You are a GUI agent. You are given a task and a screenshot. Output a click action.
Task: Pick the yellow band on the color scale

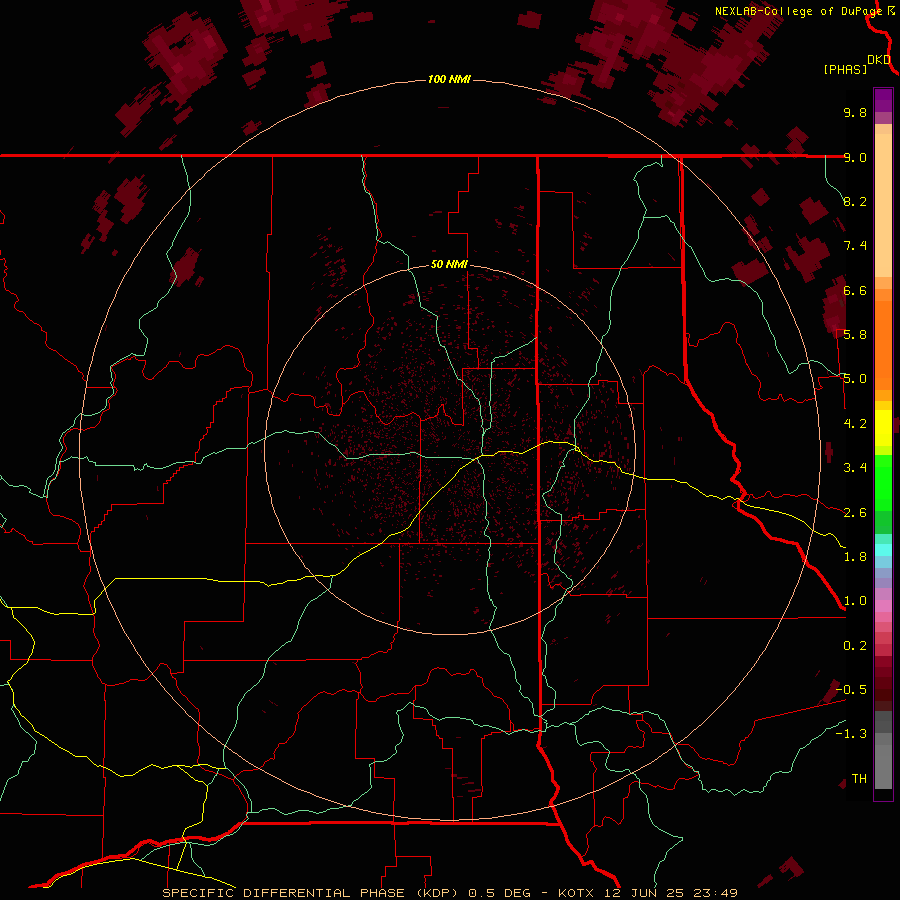point(883,428)
